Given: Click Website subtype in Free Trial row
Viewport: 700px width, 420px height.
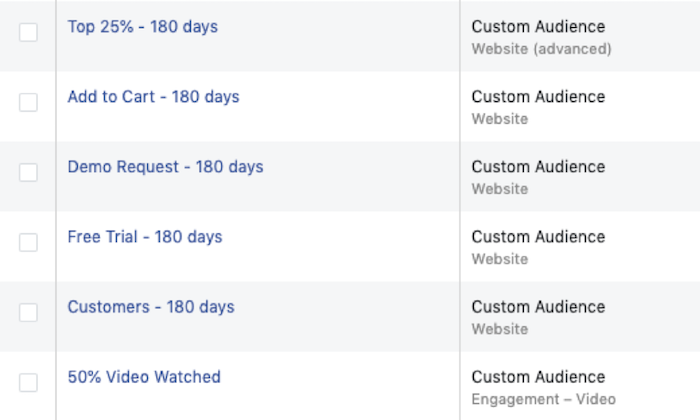Looking at the screenshot, I should coord(500,259).
